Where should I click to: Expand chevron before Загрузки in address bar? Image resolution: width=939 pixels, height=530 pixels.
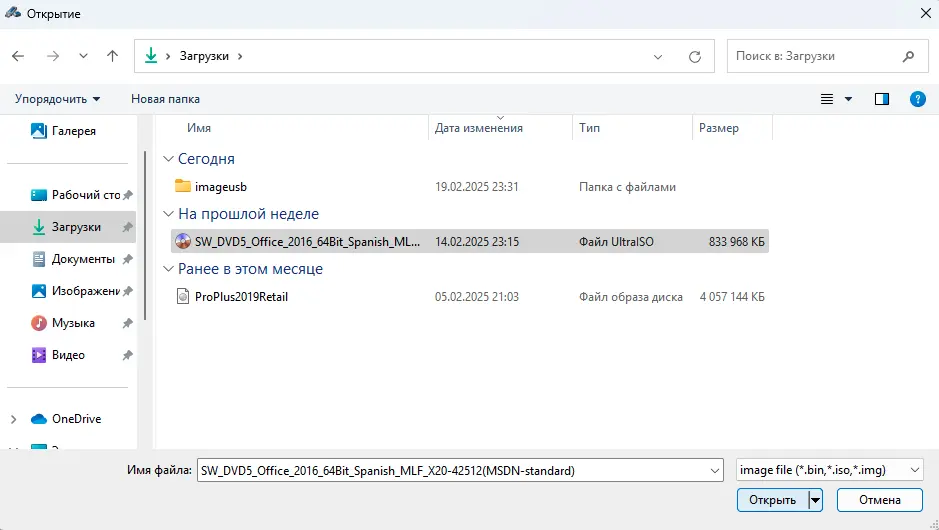(x=168, y=56)
